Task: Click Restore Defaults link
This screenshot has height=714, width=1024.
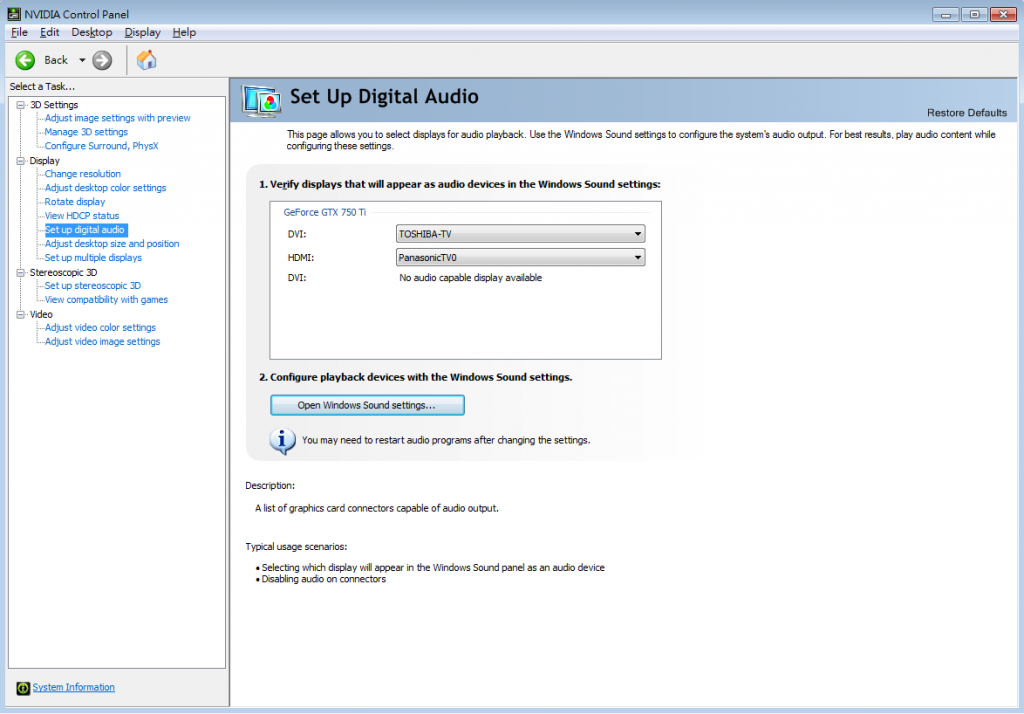Action: tap(967, 113)
